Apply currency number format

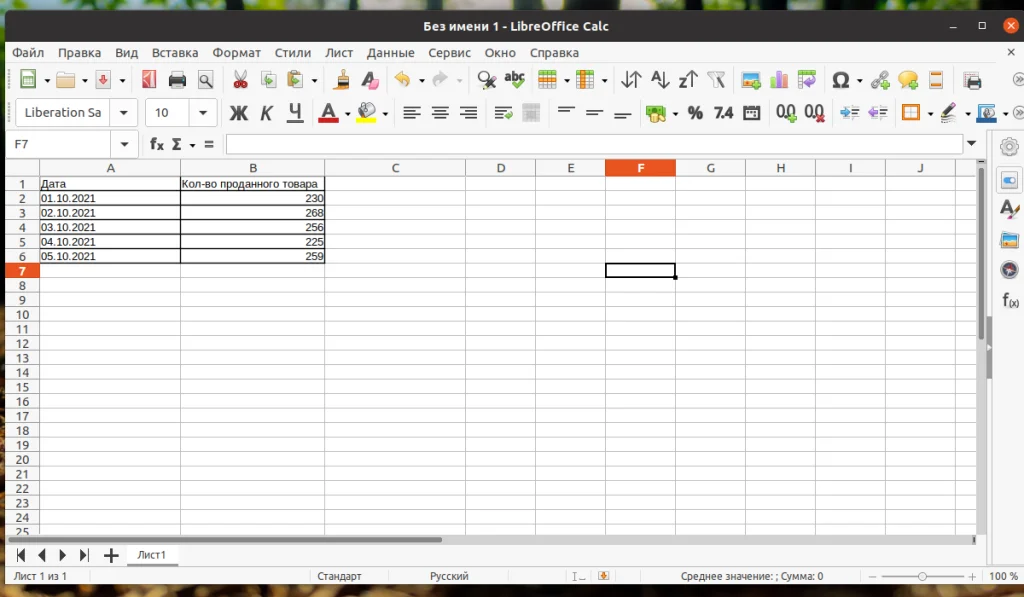(x=656, y=113)
